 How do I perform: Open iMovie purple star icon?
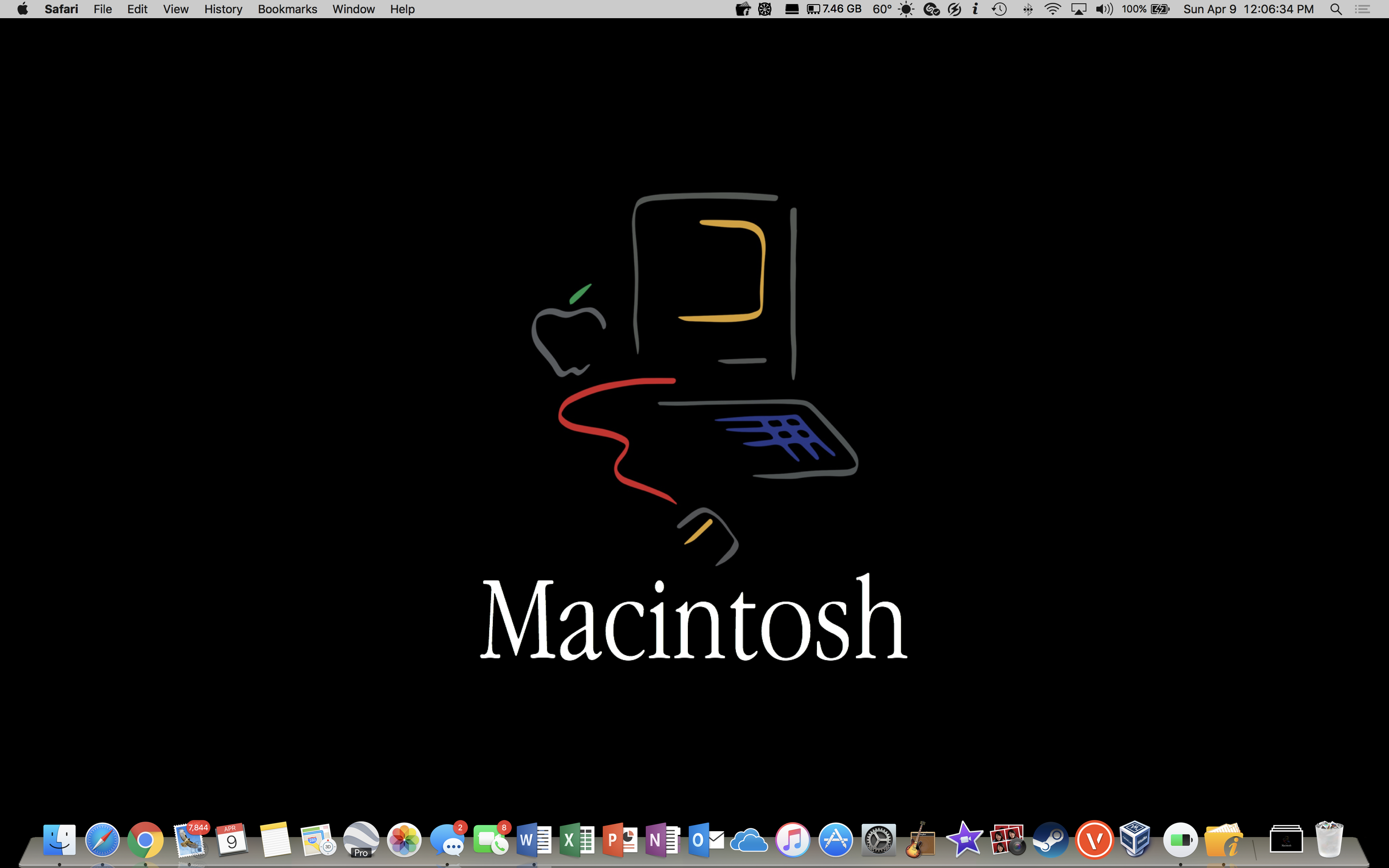point(964,840)
